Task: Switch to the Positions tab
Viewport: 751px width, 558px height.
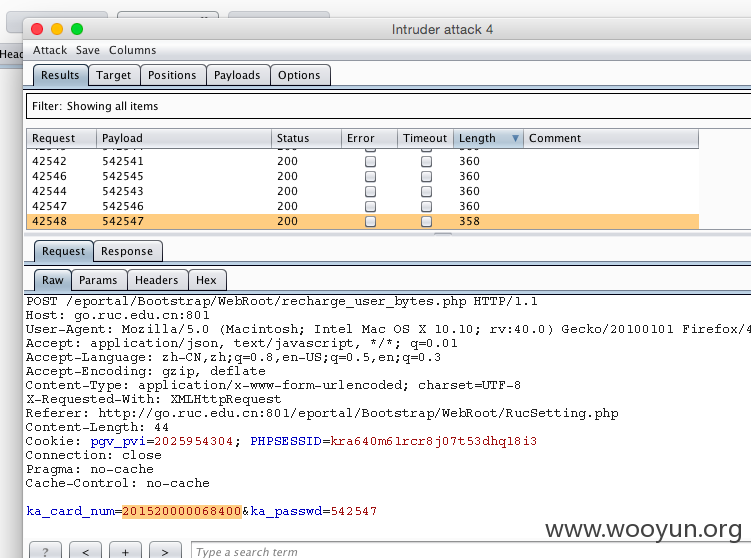Action: point(172,75)
